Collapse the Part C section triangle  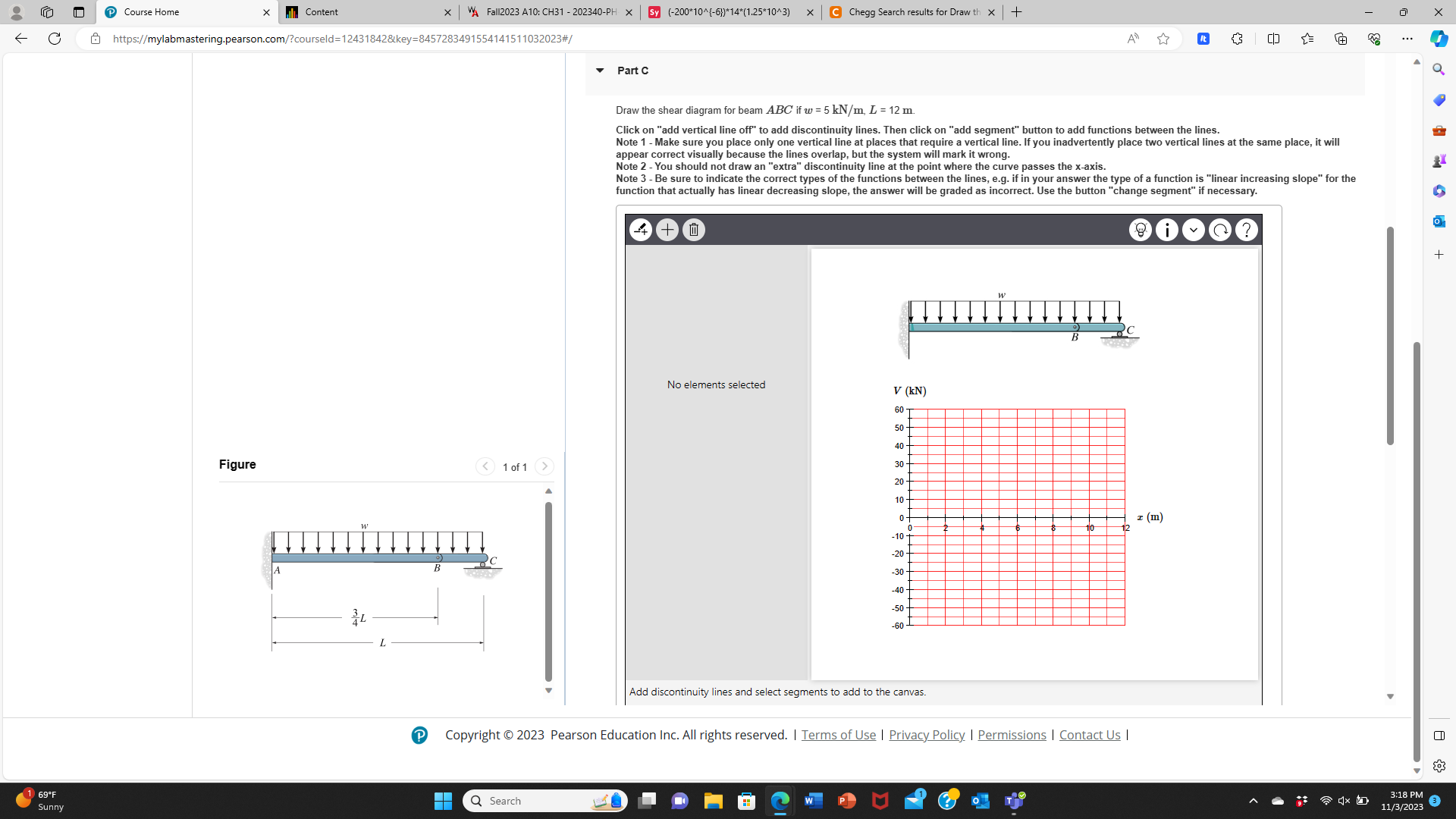[x=600, y=71]
